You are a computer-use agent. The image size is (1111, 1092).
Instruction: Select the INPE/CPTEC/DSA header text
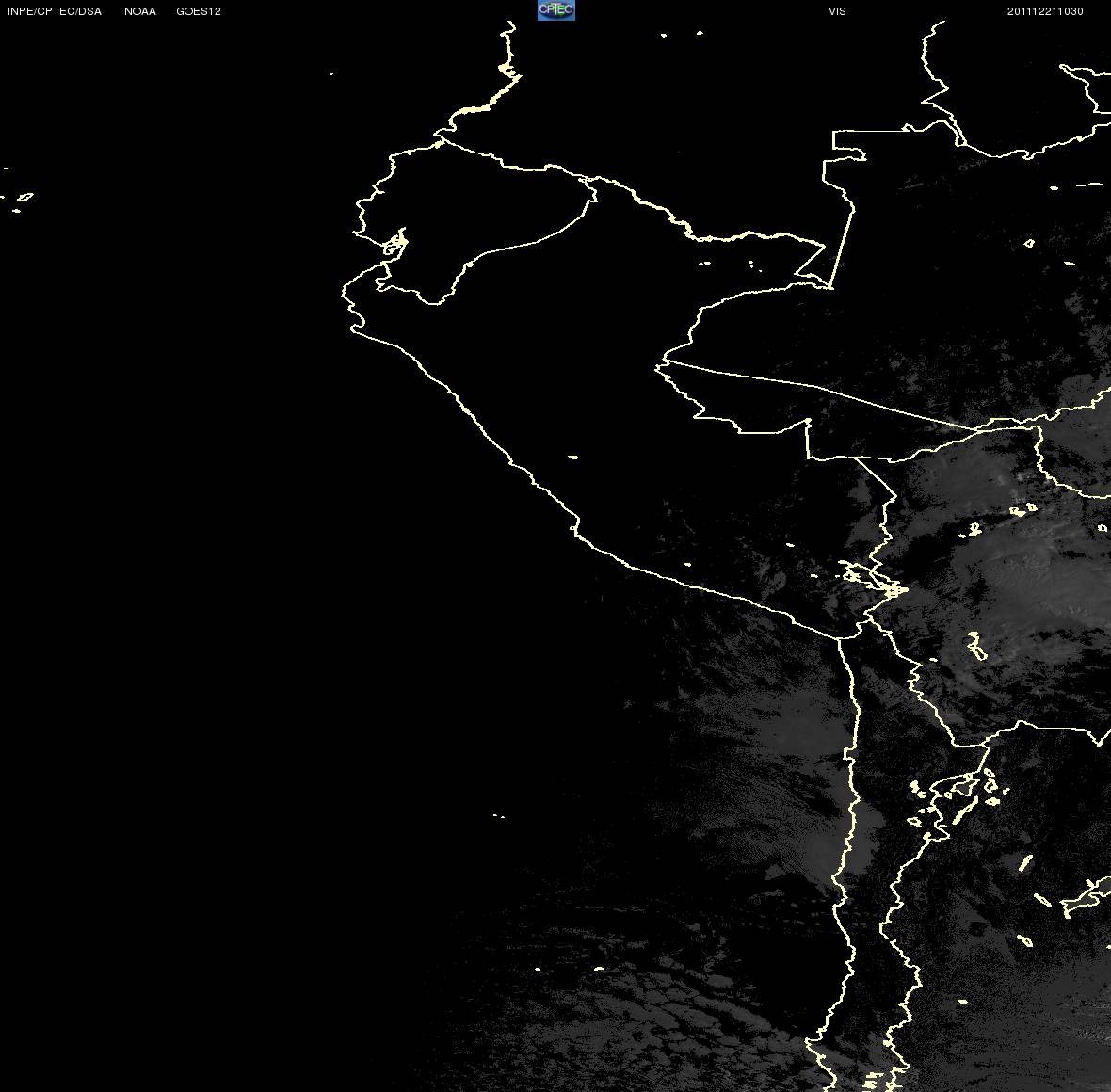(55, 11)
